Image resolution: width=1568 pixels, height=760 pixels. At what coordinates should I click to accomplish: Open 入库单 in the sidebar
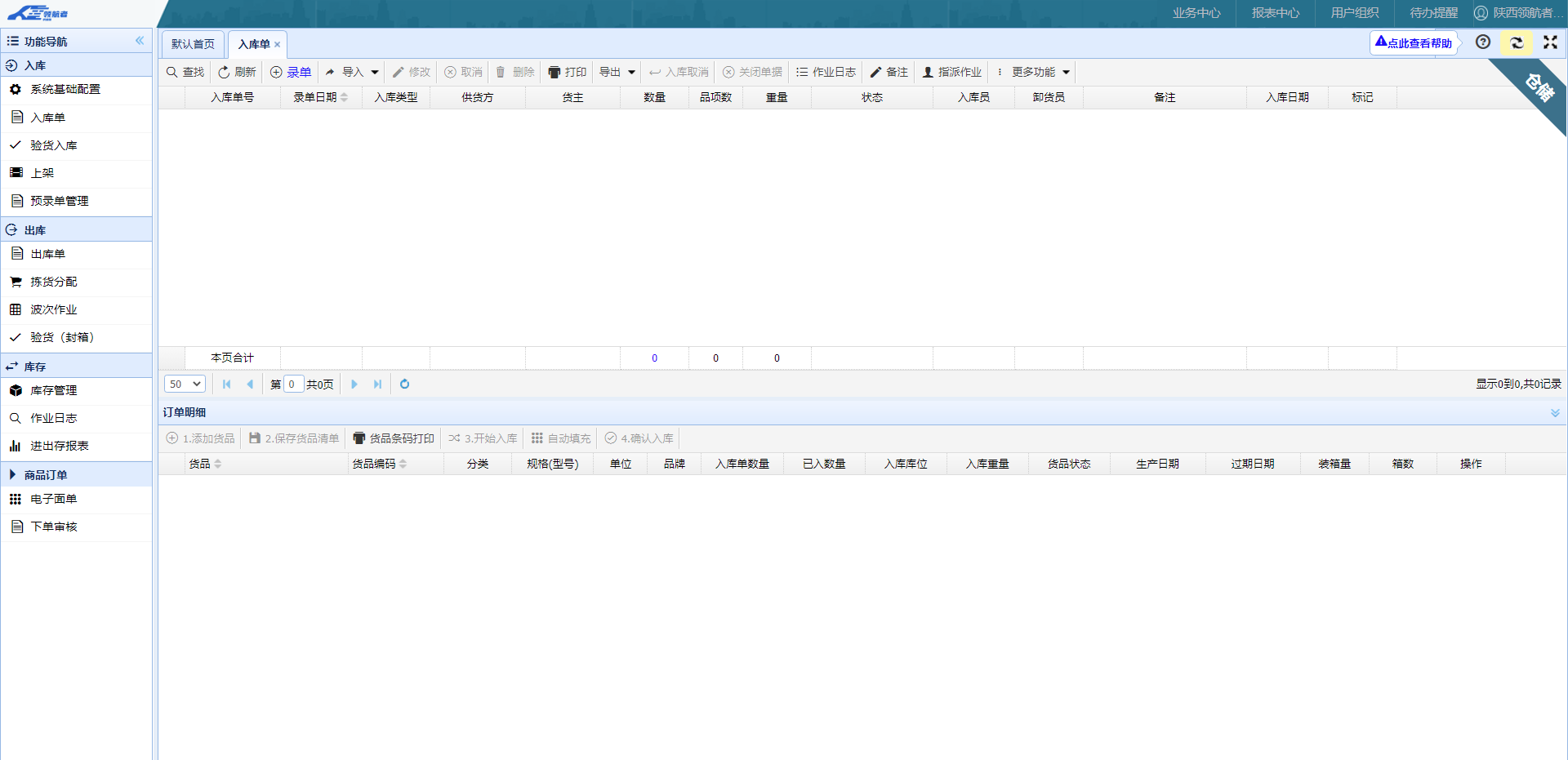point(76,118)
